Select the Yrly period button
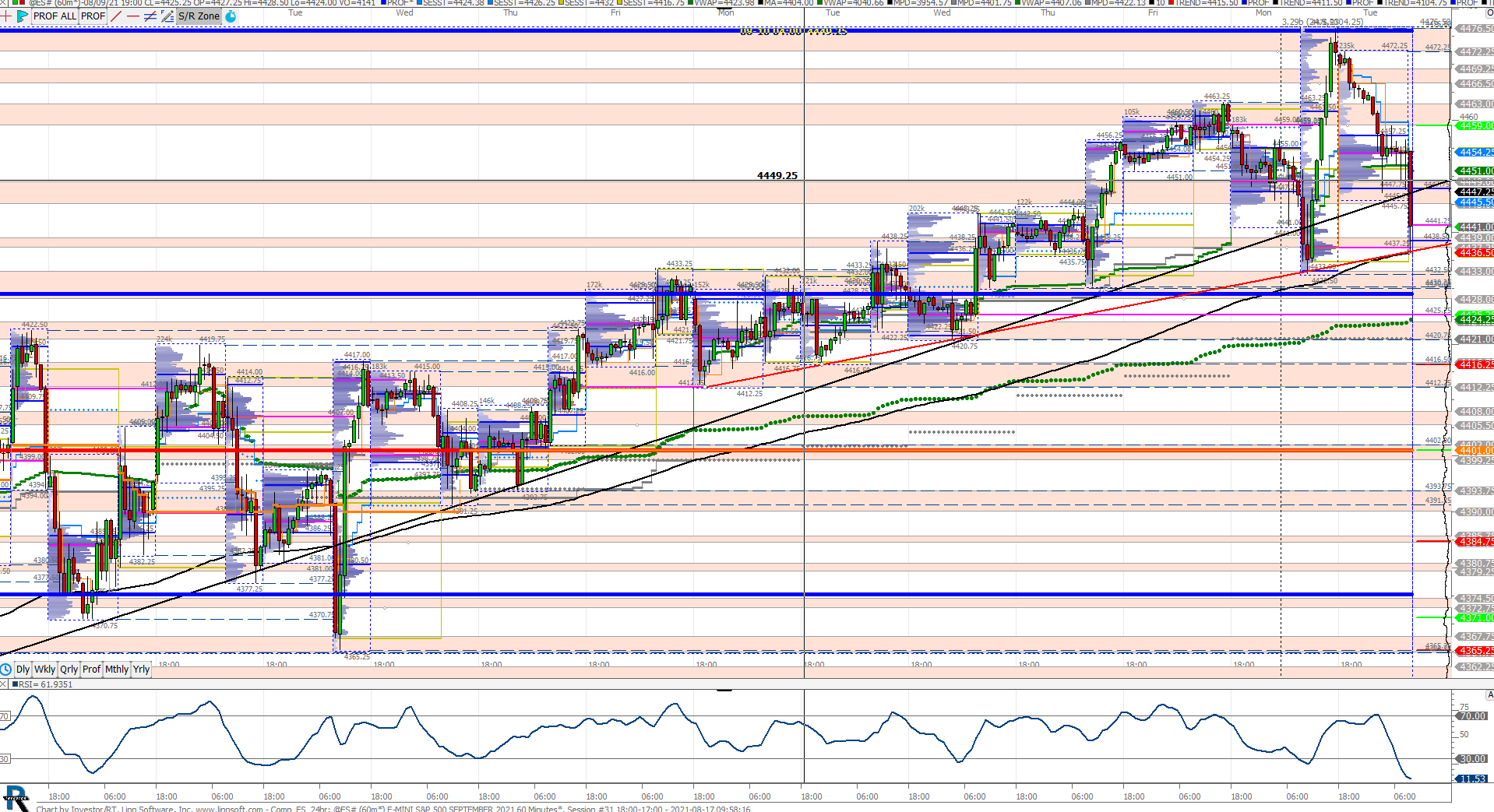1494x812 pixels. [x=141, y=670]
